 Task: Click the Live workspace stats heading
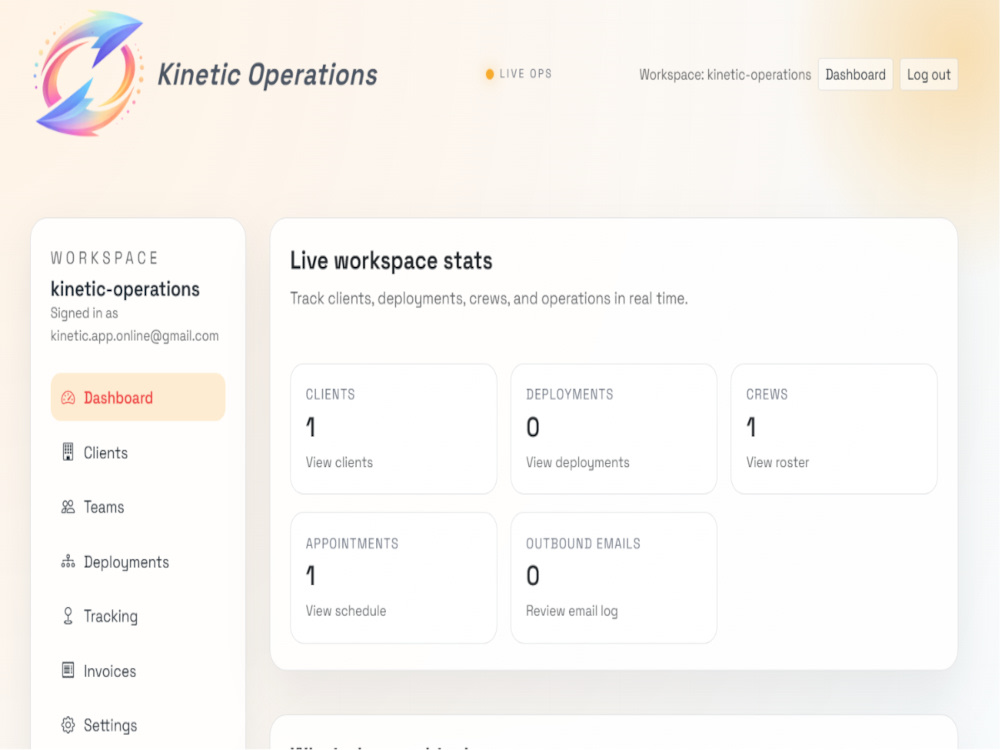391,261
